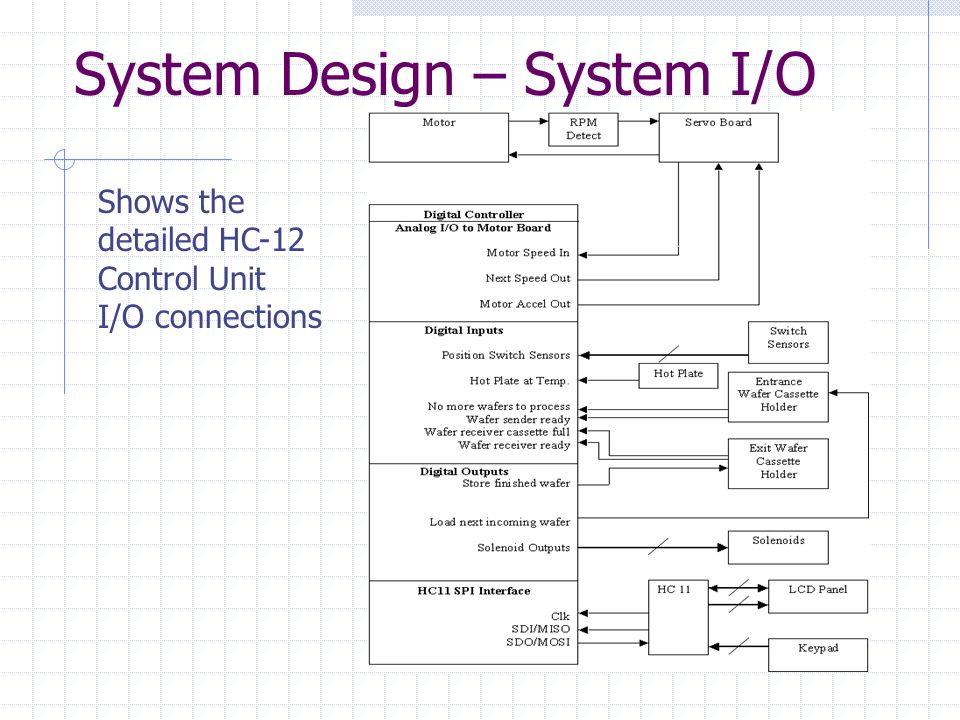The image size is (960, 720).
Task: Click 'HC11 SPI Interface' heading
Action: pyautogui.click(x=474, y=591)
